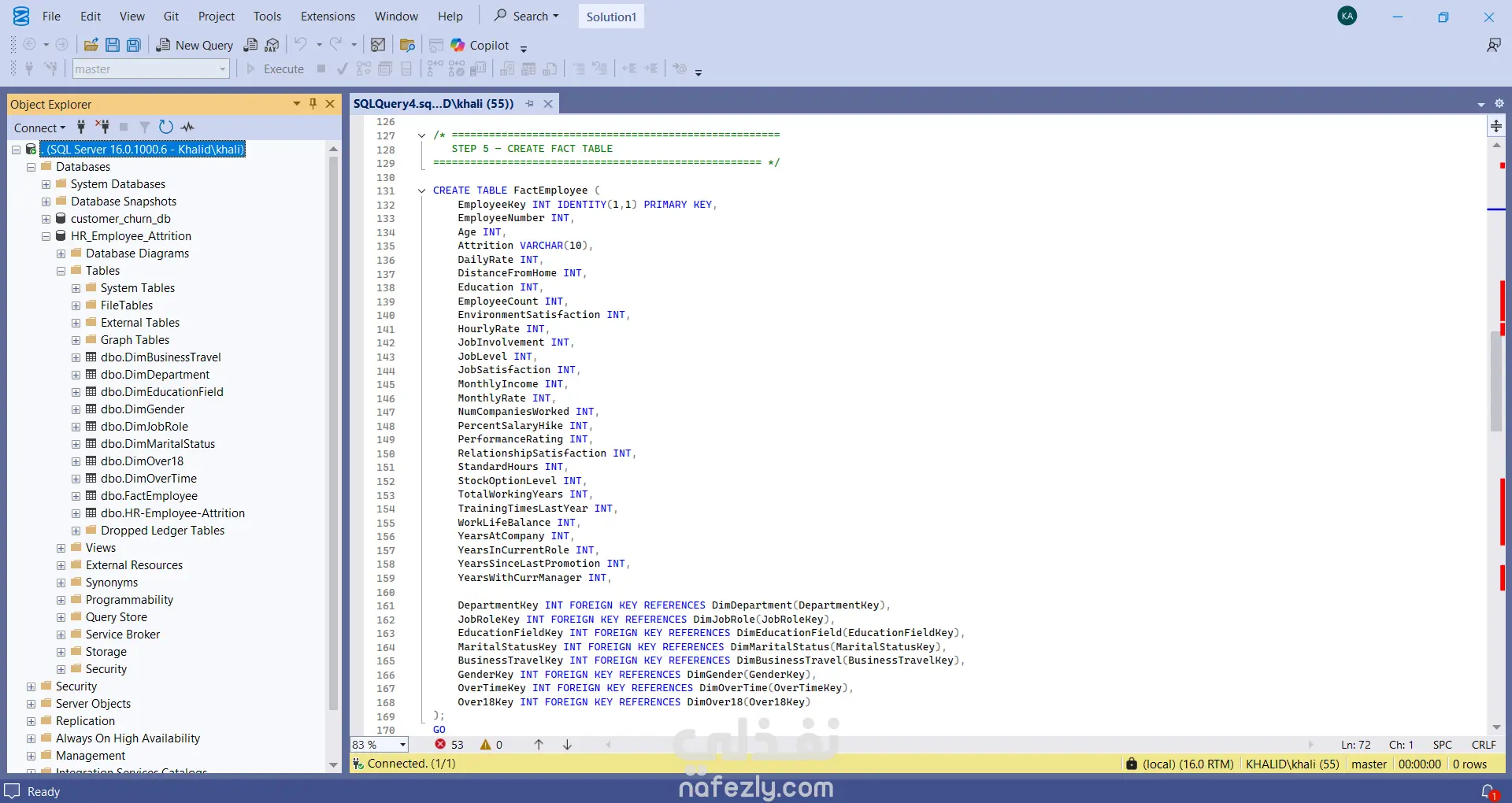Open the DAX query icon in toolbar
The image size is (1512, 803).
point(272,45)
